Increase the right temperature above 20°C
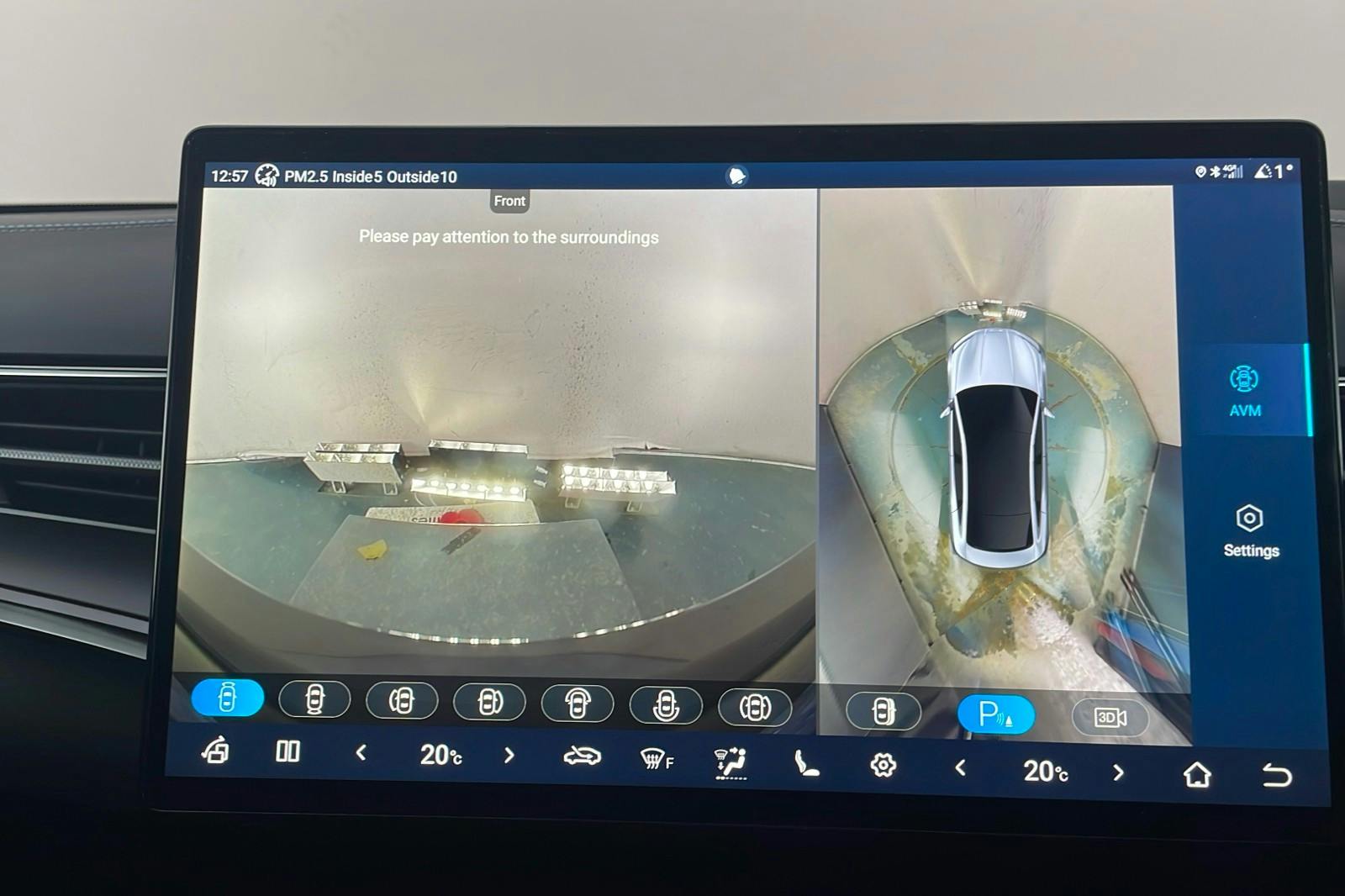Image resolution: width=1345 pixels, height=896 pixels. coord(1118,772)
